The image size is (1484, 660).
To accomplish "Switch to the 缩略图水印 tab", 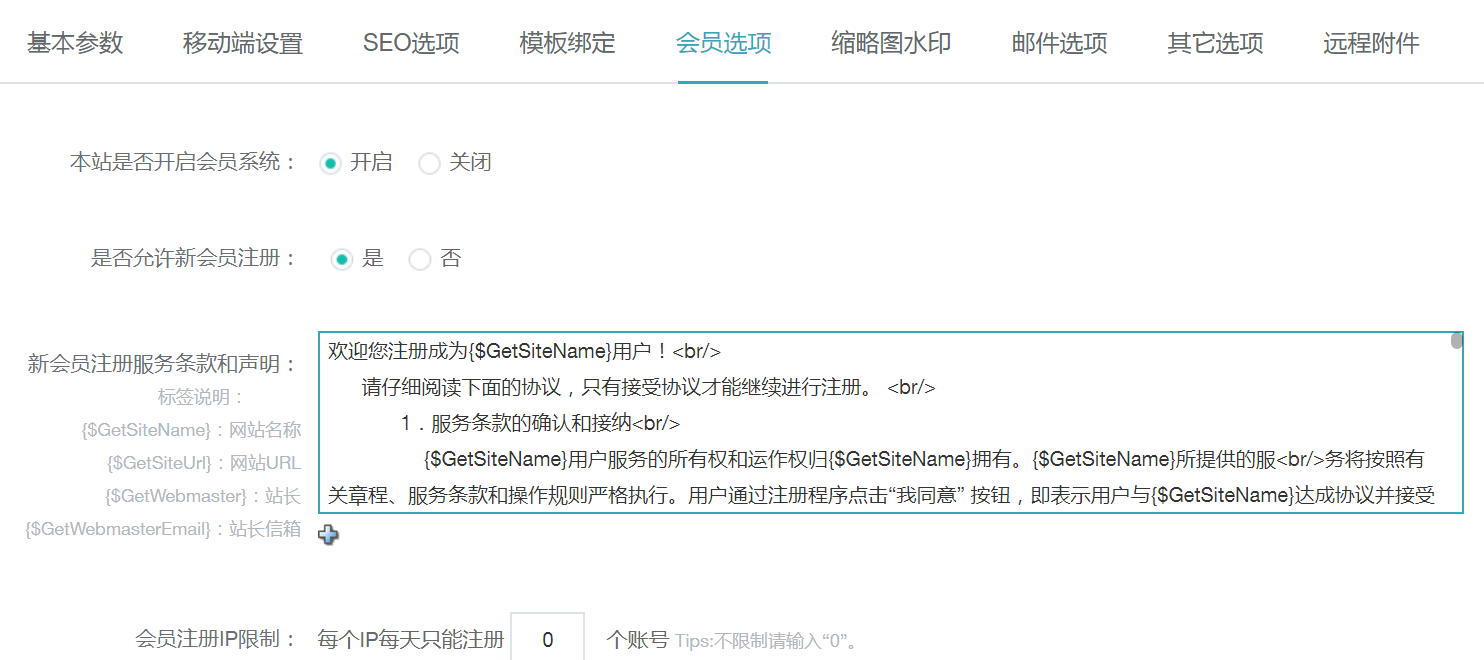I will tap(890, 42).
